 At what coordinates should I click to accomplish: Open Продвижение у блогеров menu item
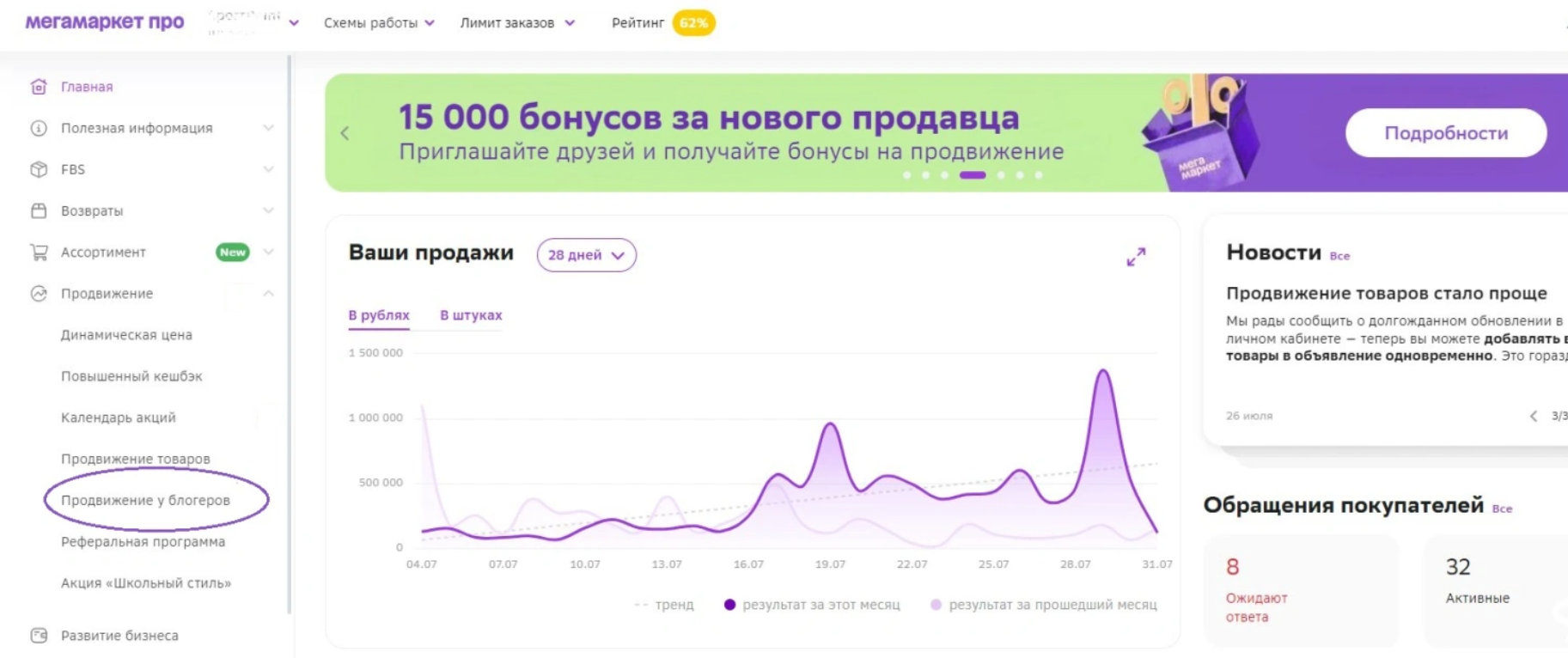[145, 500]
